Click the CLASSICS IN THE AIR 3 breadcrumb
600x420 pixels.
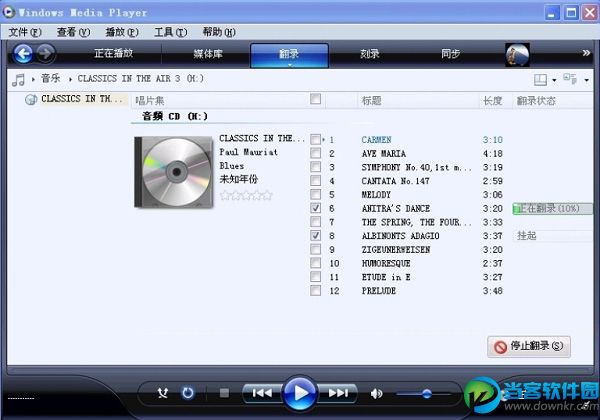coord(140,78)
